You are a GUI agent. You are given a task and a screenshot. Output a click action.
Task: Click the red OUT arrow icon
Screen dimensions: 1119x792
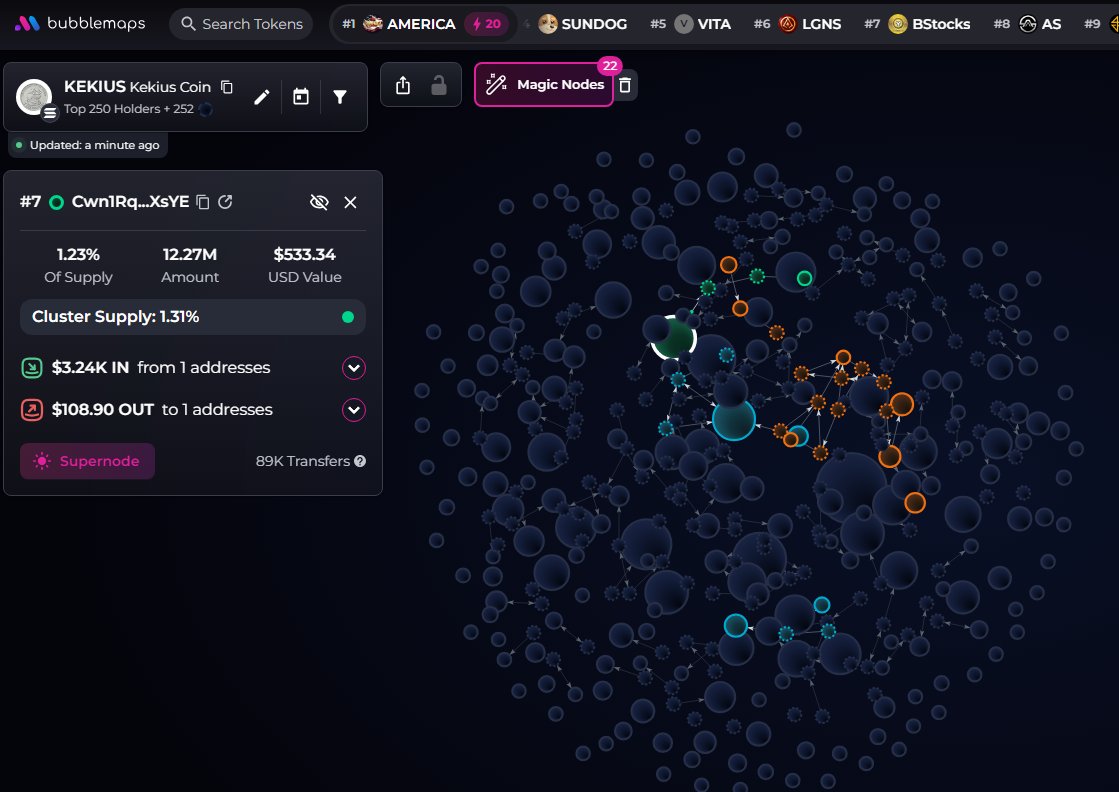[32, 410]
